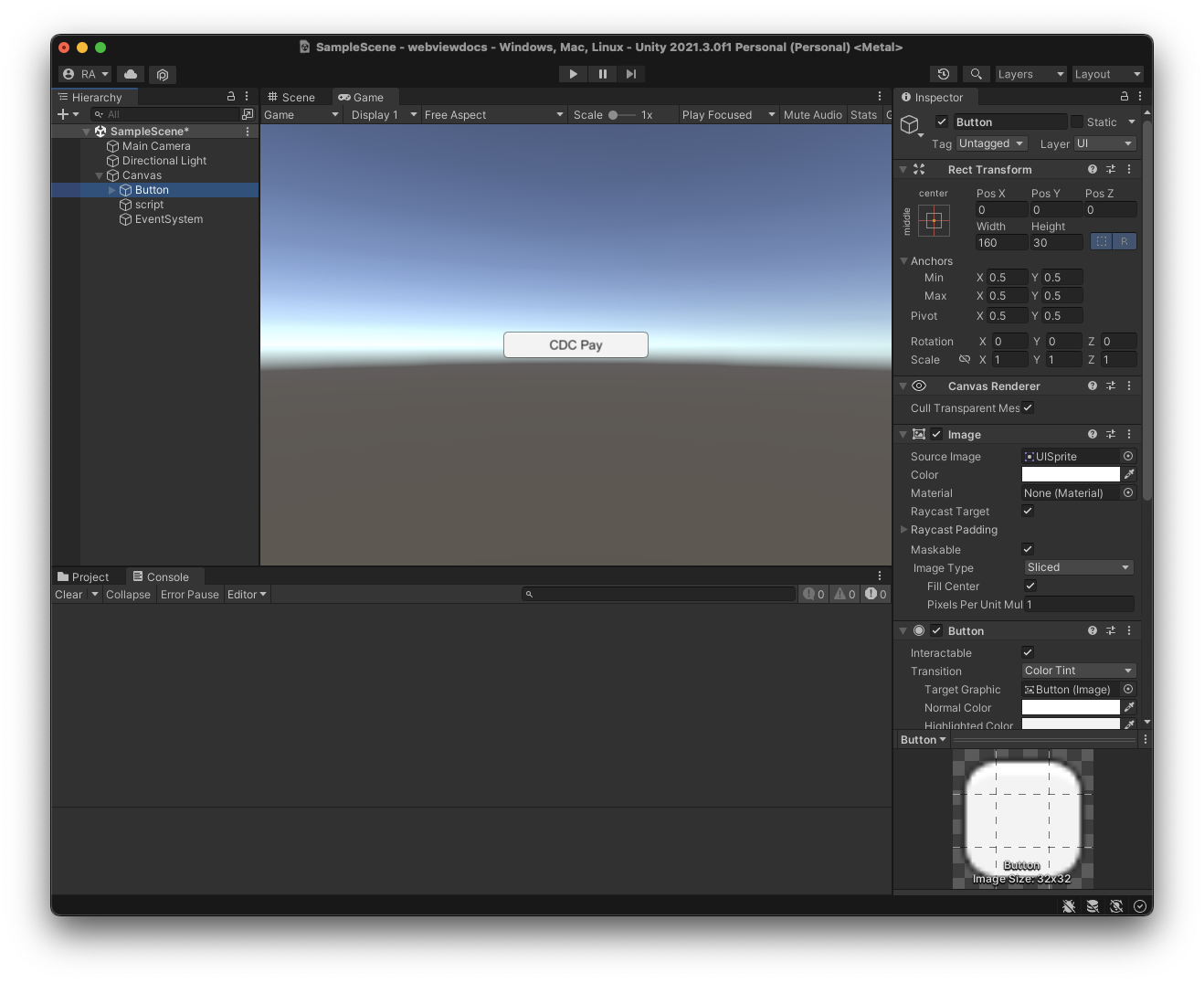Image resolution: width=1204 pixels, height=983 pixels.
Task: Open the Image Type Sliced dropdown
Action: pyautogui.click(x=1077, y=567)
